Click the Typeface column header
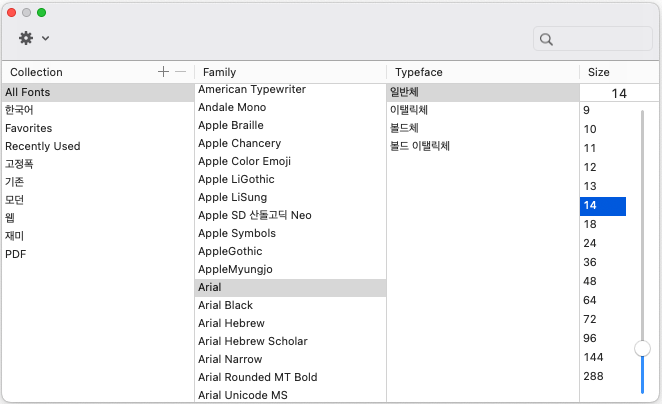 419,72
